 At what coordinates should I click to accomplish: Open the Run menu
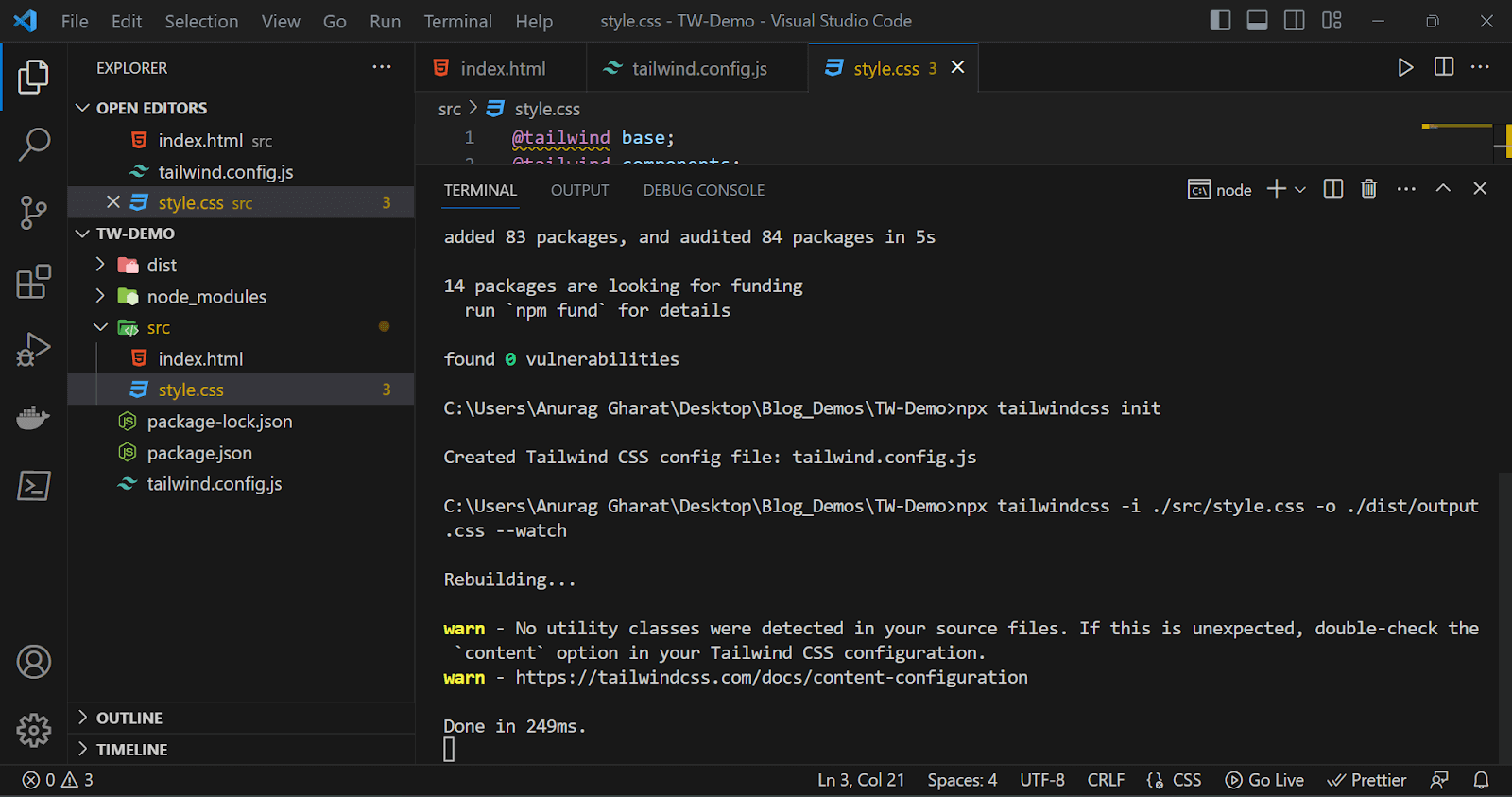(x=385, y=21)
